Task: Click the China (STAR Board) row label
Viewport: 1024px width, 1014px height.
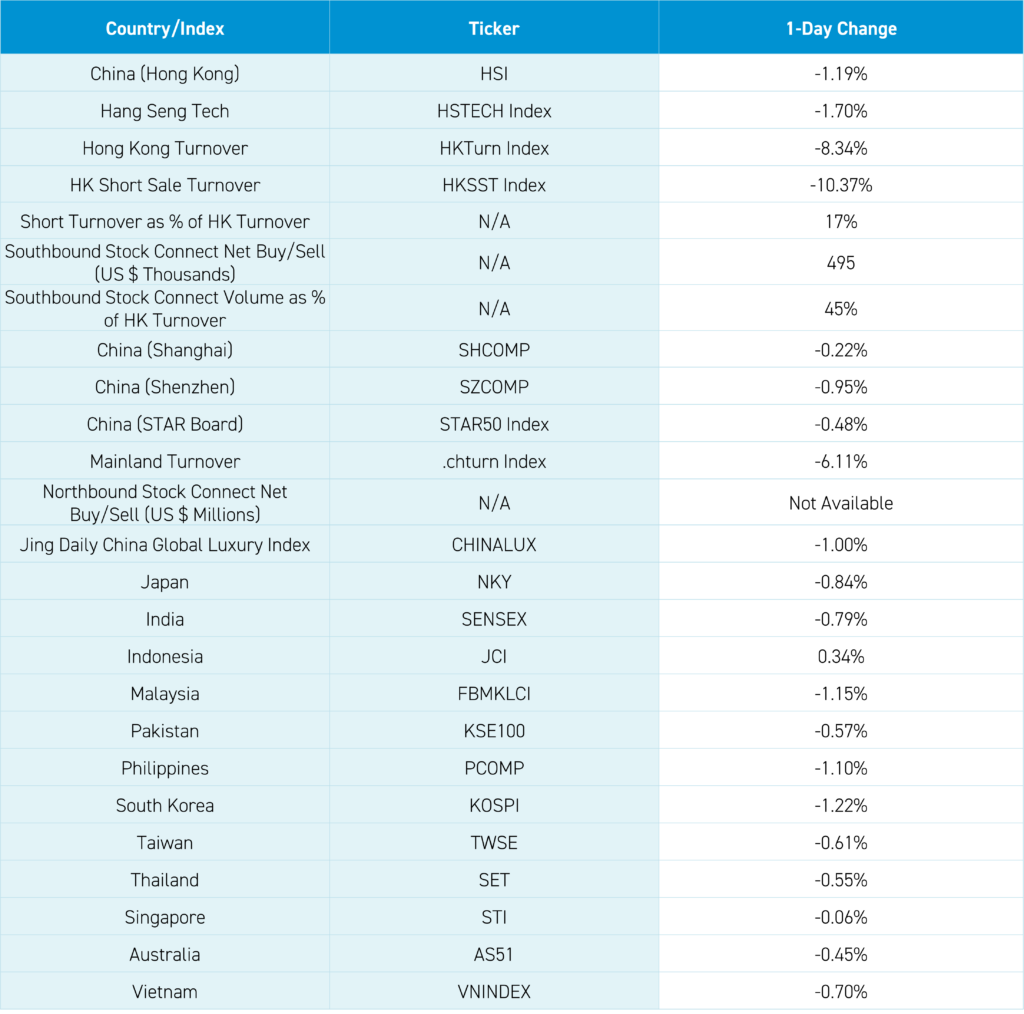Action: 165,424
